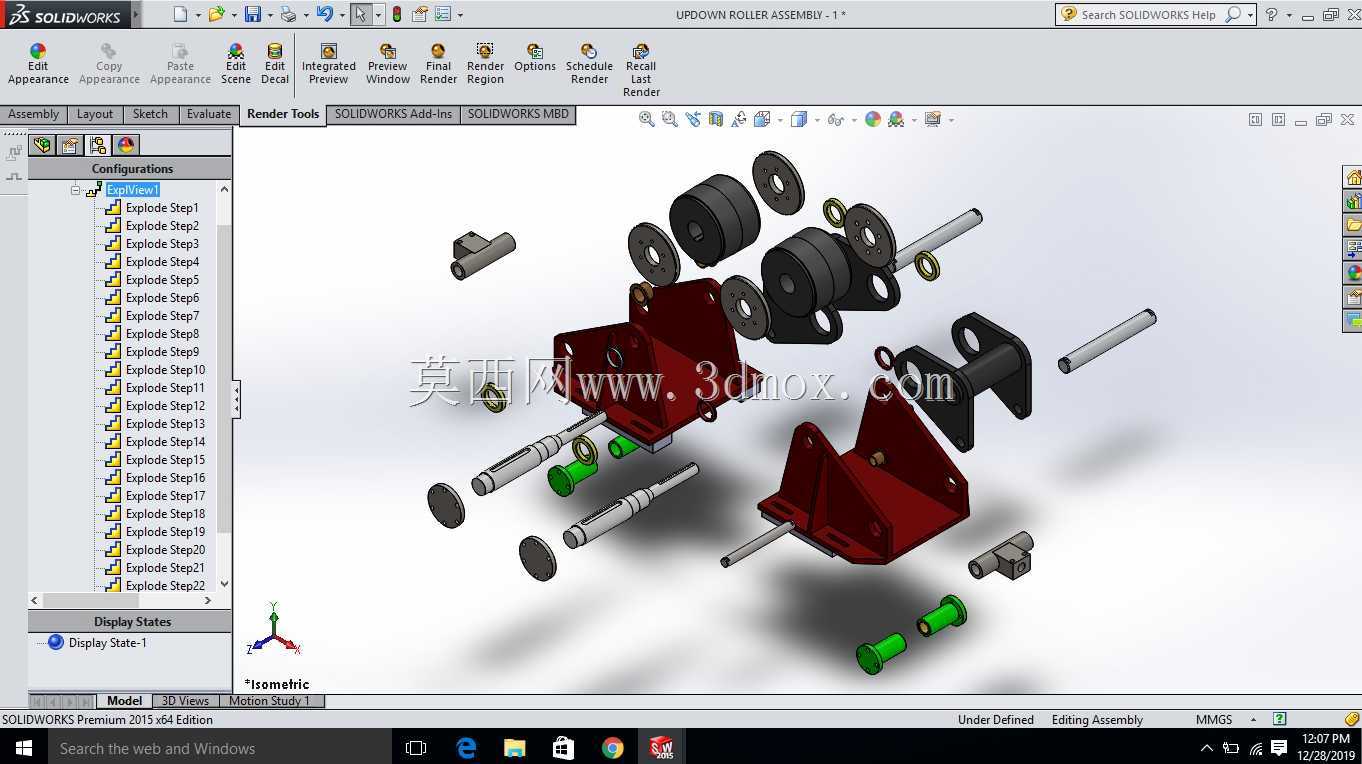Expand the Display Style dropdown arrow
Viewport: 1362px width, 764px height.
(816, 120)
